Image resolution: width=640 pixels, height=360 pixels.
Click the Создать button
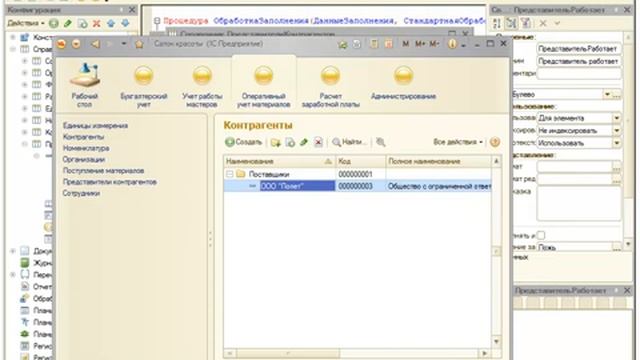(x=244, y=142)
